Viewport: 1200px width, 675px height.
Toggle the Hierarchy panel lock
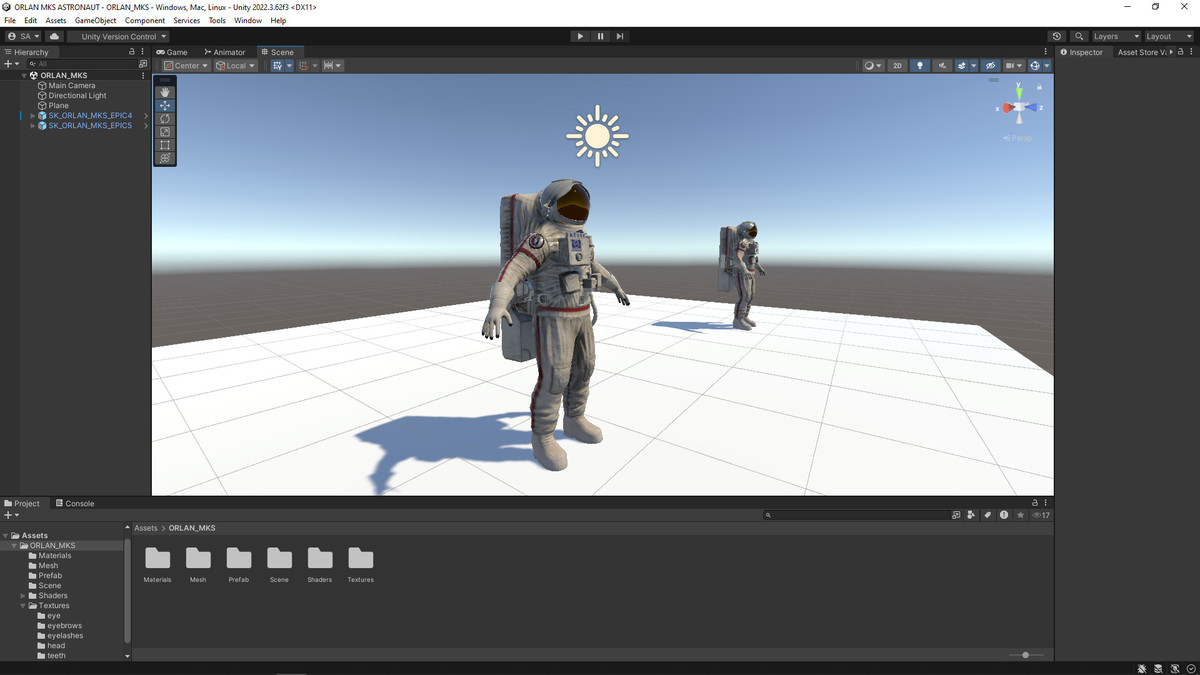point(131,52)
